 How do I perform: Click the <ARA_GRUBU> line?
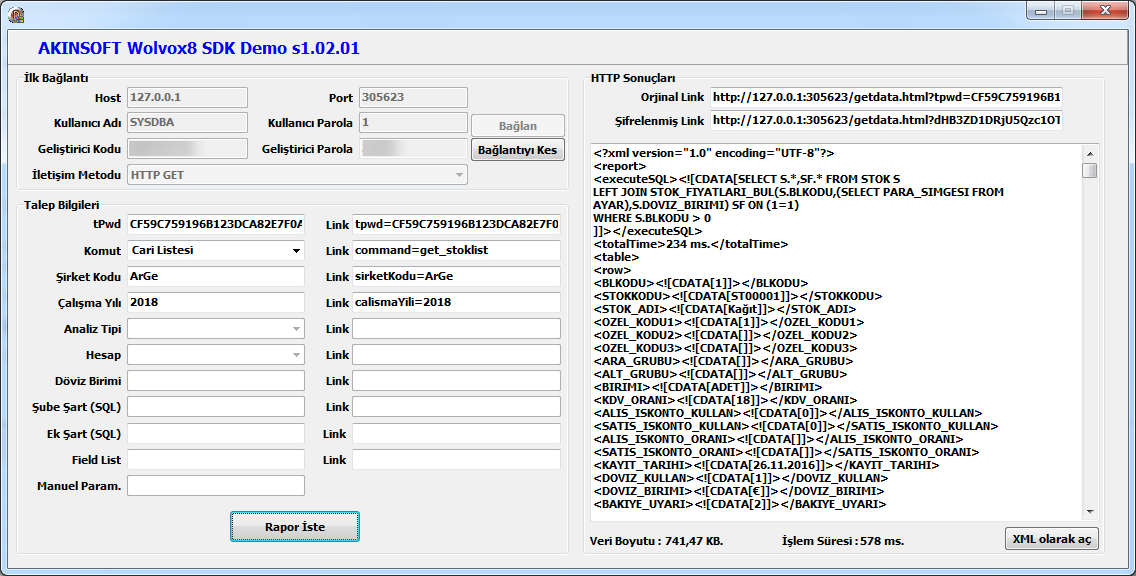[x=723, y=362]
